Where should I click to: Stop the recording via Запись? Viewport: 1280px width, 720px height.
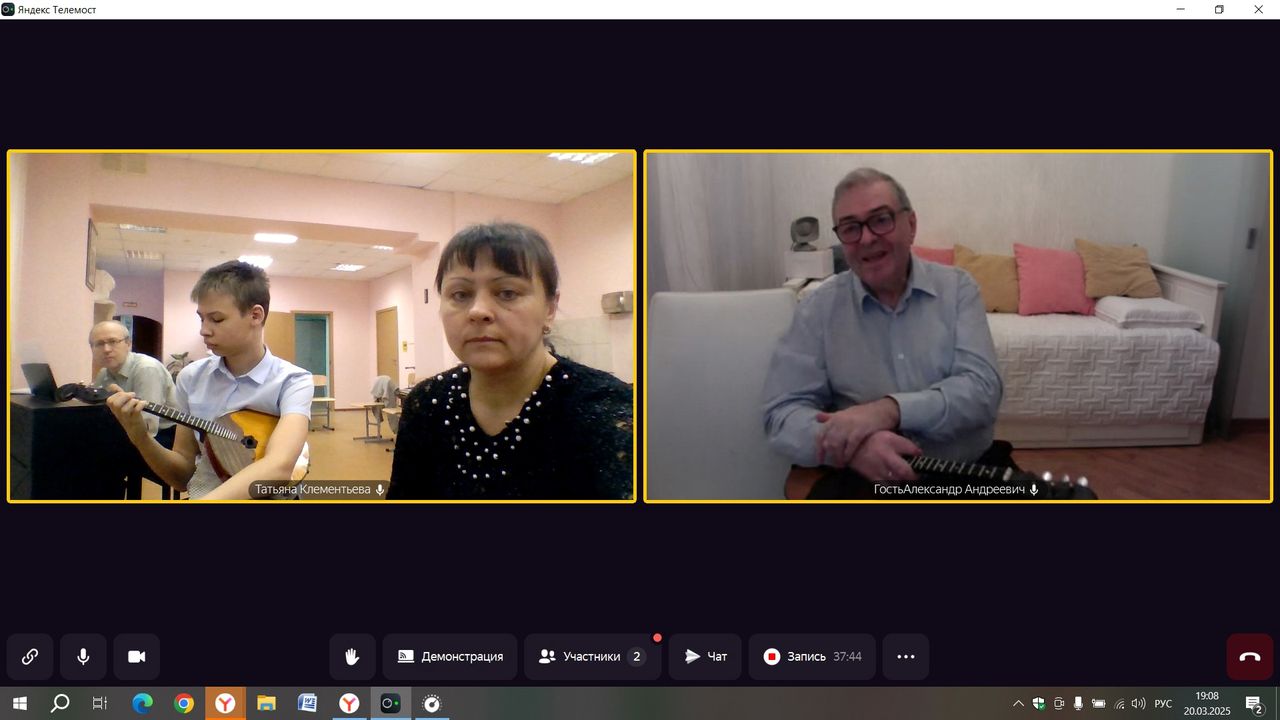812,657
